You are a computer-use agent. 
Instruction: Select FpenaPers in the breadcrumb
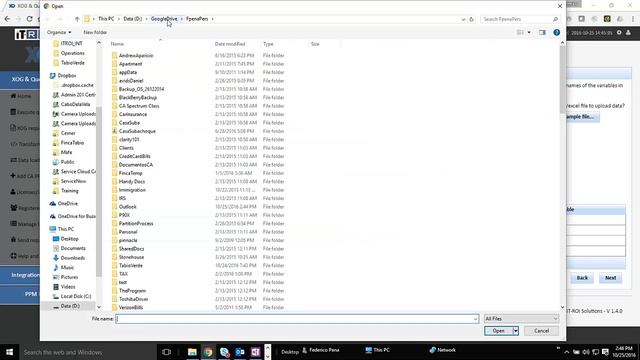pyautogui.click(x=197, y=19)
